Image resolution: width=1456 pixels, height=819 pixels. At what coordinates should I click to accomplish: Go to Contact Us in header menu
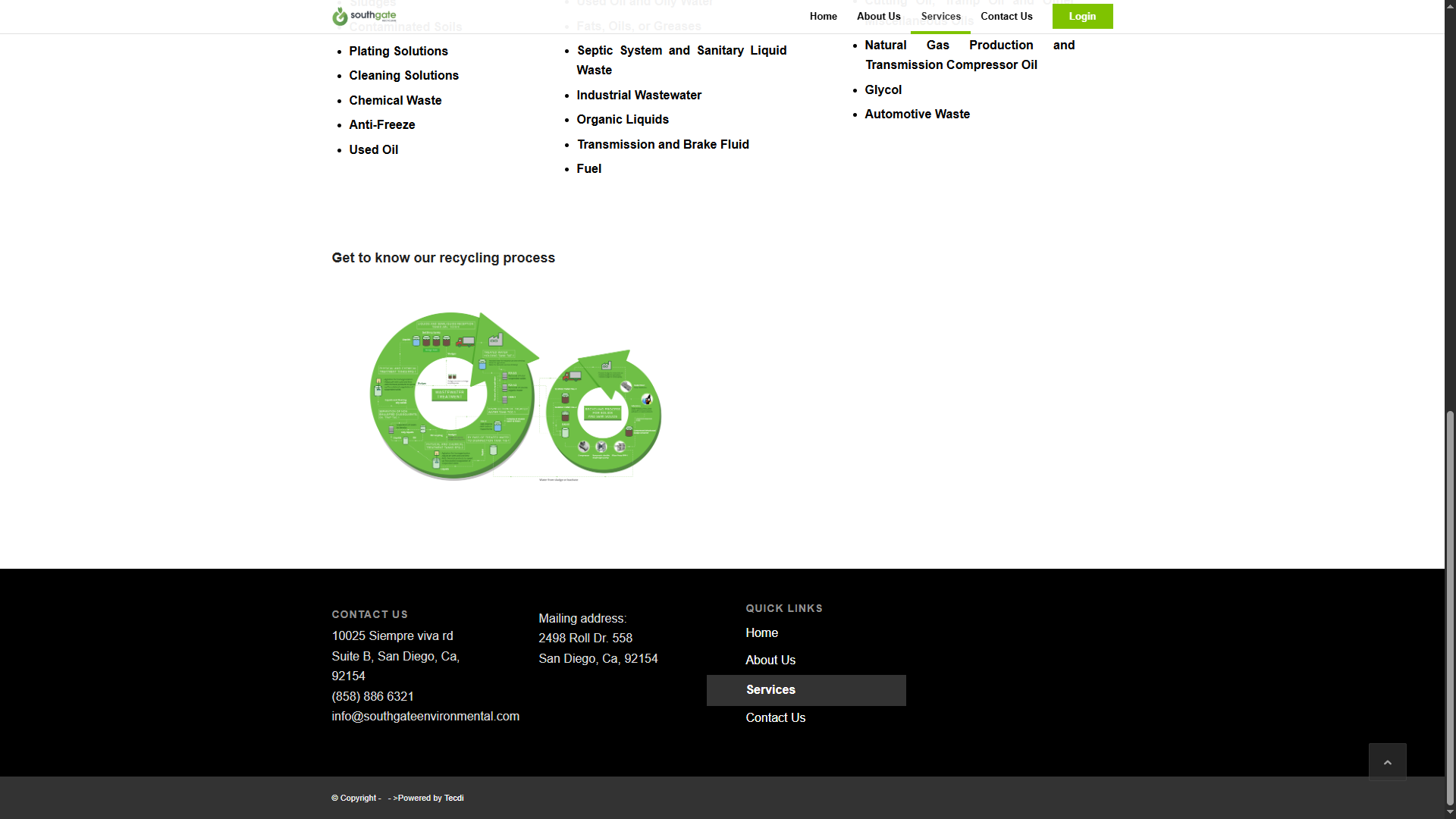(1006, 16)
